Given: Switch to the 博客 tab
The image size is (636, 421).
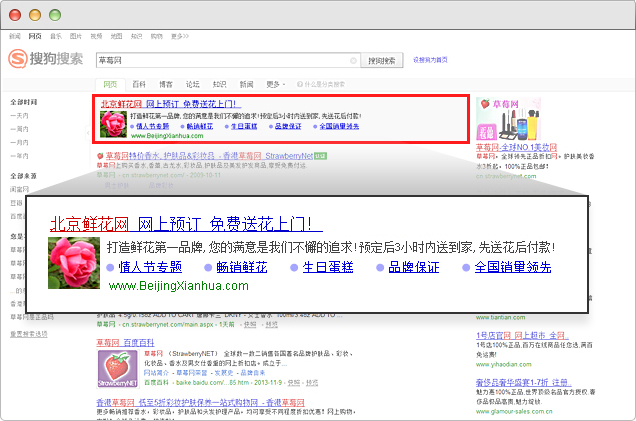Looking at the screenshot, I should pyautogui.click(x=166, y=84).
